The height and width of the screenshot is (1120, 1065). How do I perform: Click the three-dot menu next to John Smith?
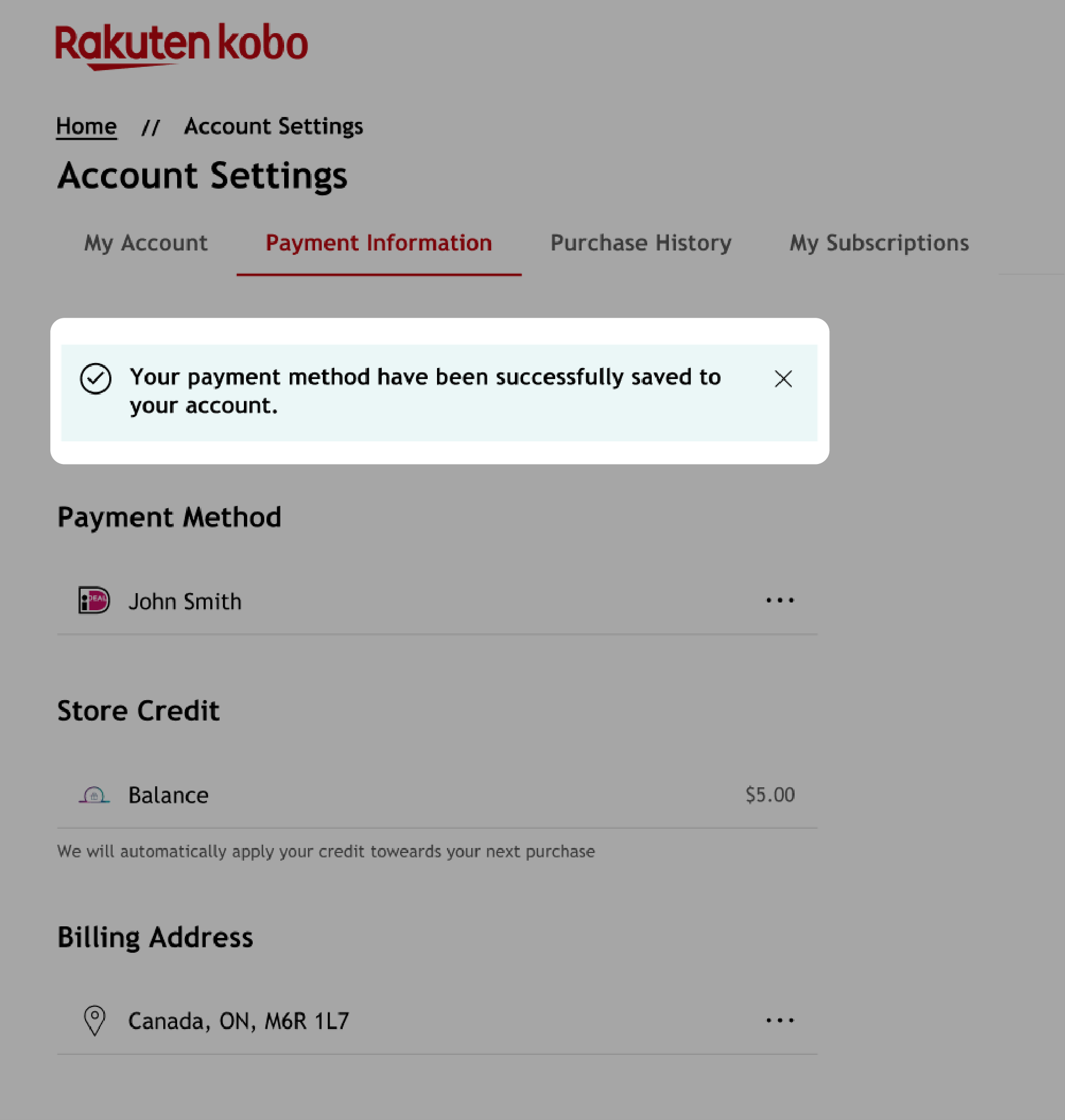click(780, 600)
